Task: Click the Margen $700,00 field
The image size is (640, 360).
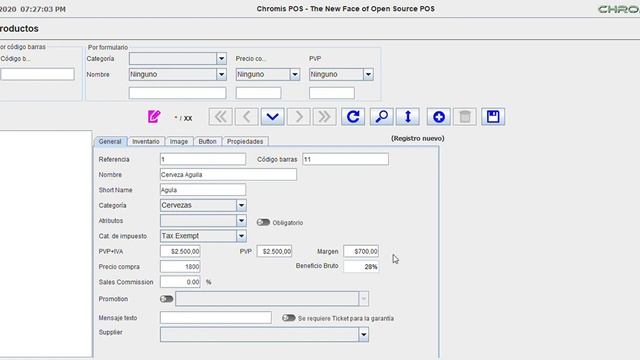Action: [x=361, y=251]
